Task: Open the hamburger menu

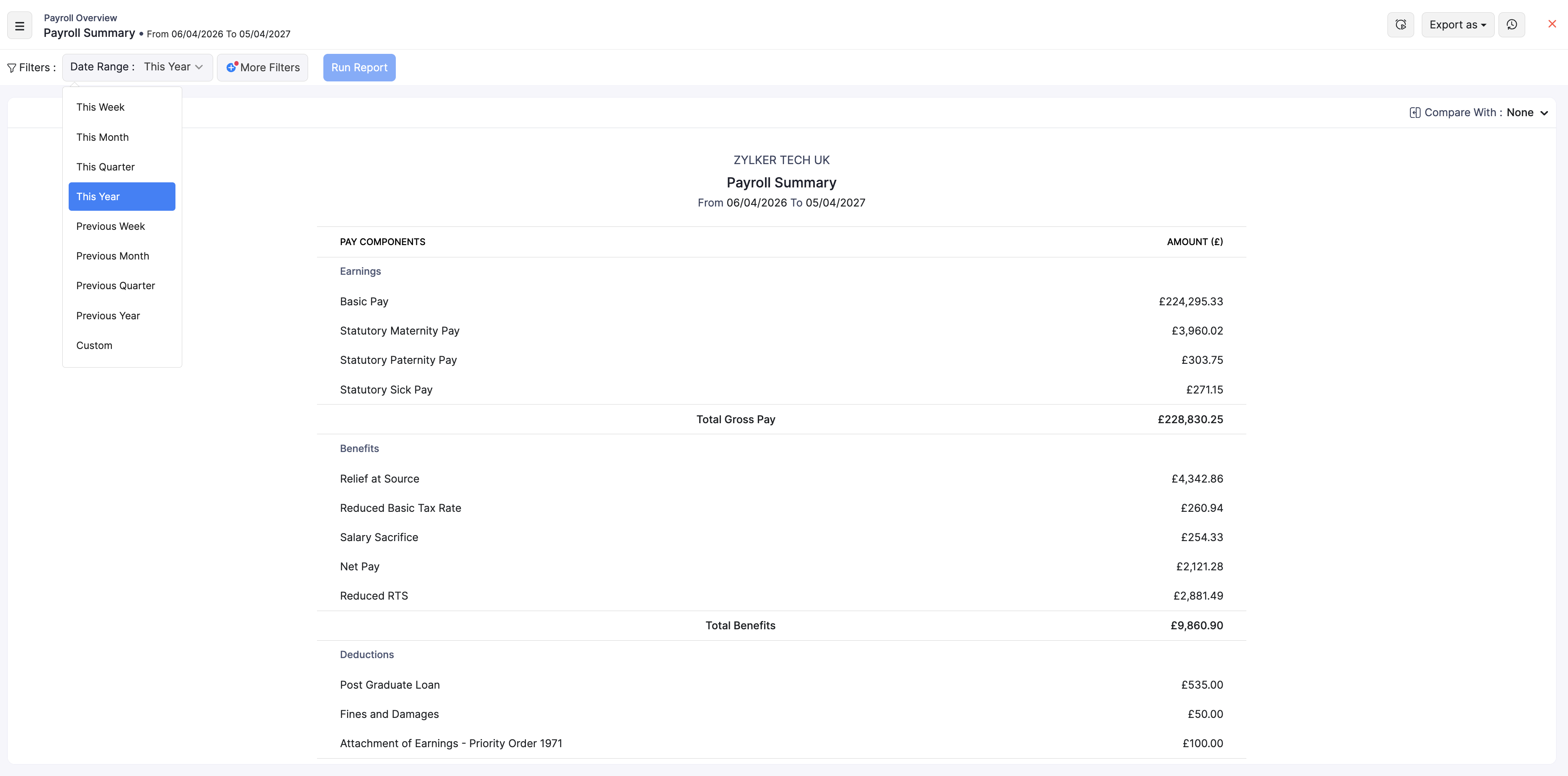Action: click(x=19, y=26)
